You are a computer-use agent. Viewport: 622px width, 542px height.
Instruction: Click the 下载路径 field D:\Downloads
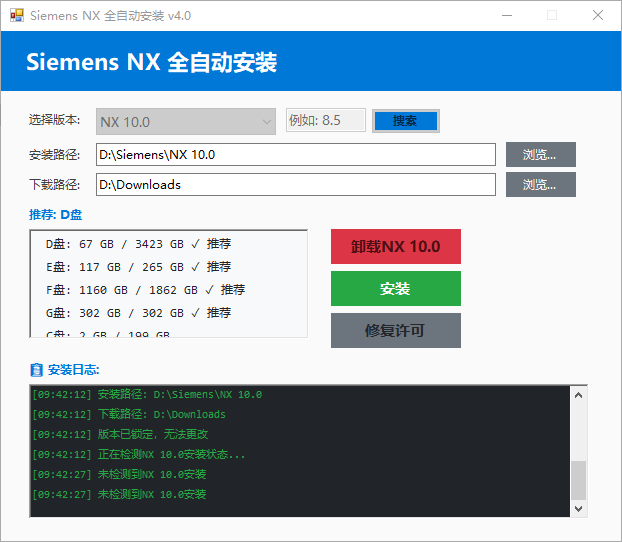[x=296, y=185]
